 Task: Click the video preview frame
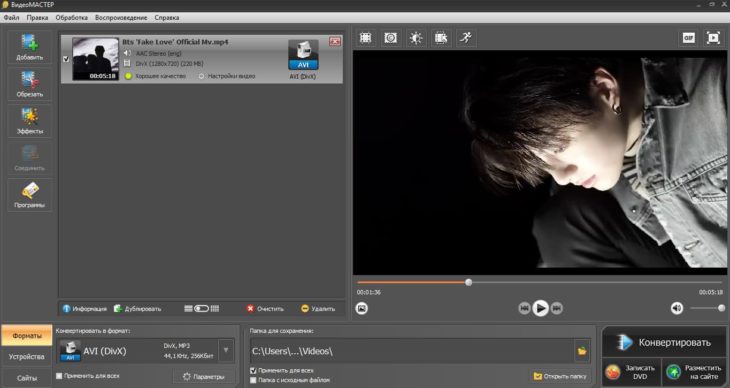pyautogui.click(x=540, y=163)
